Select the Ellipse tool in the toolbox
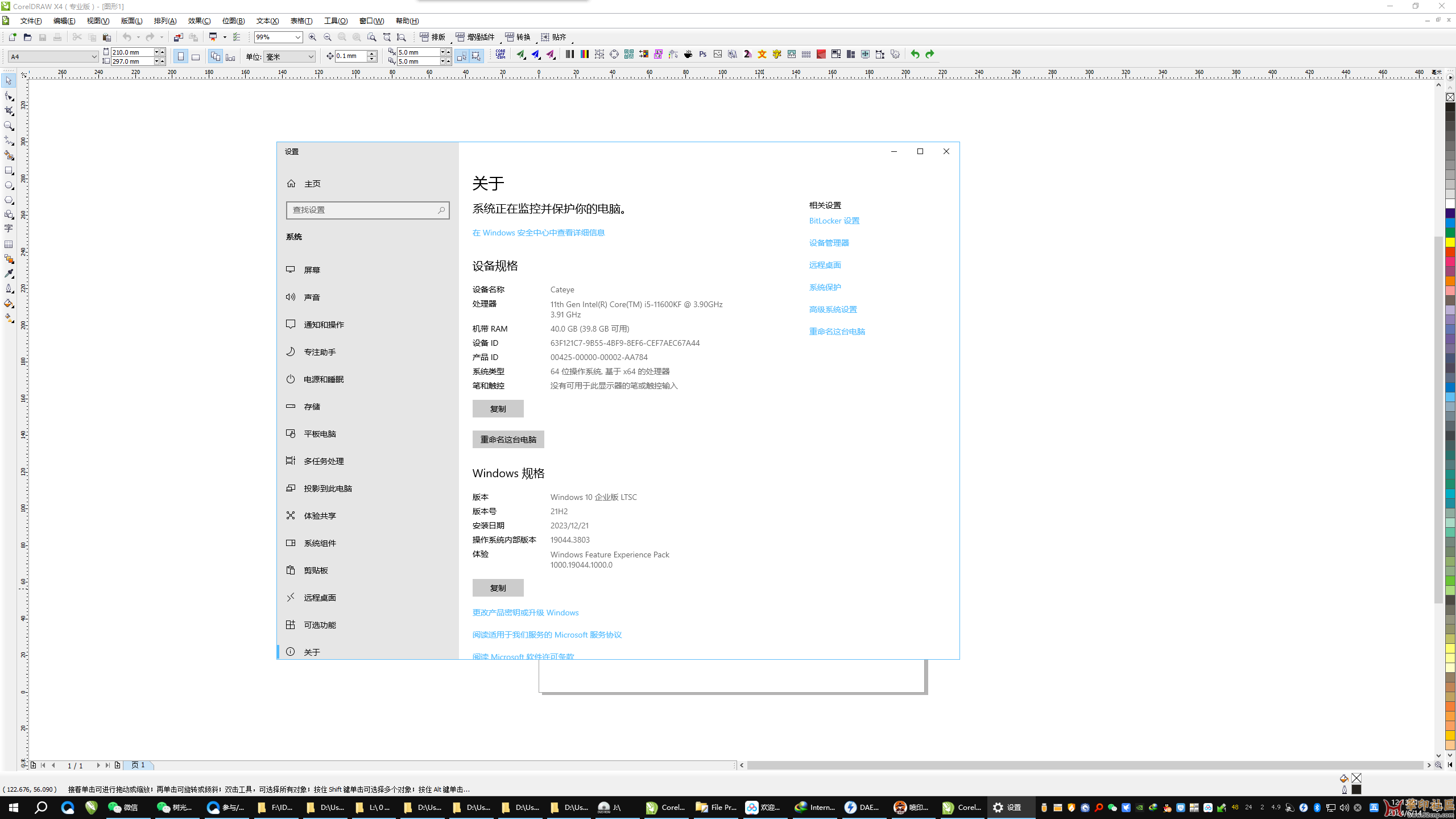1456x819 pixels. tap(9, 185)
